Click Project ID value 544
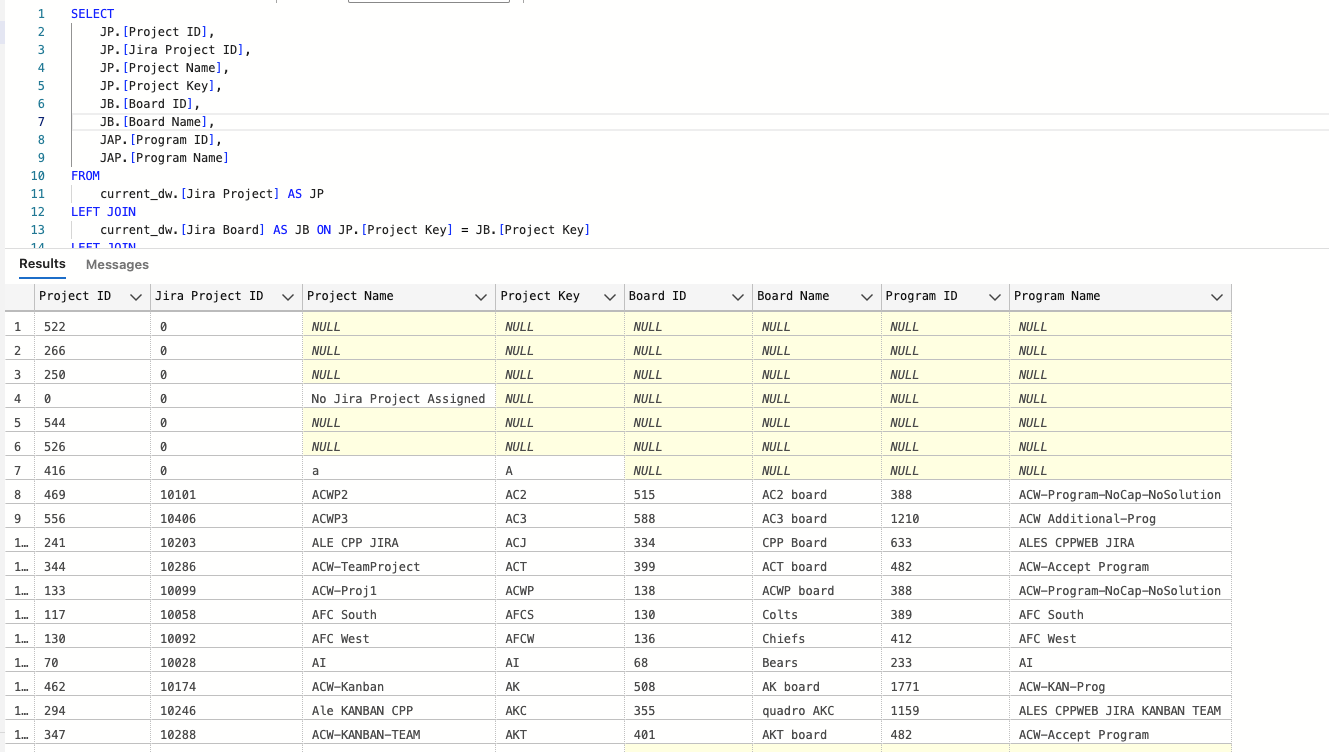 pos(93,423)
